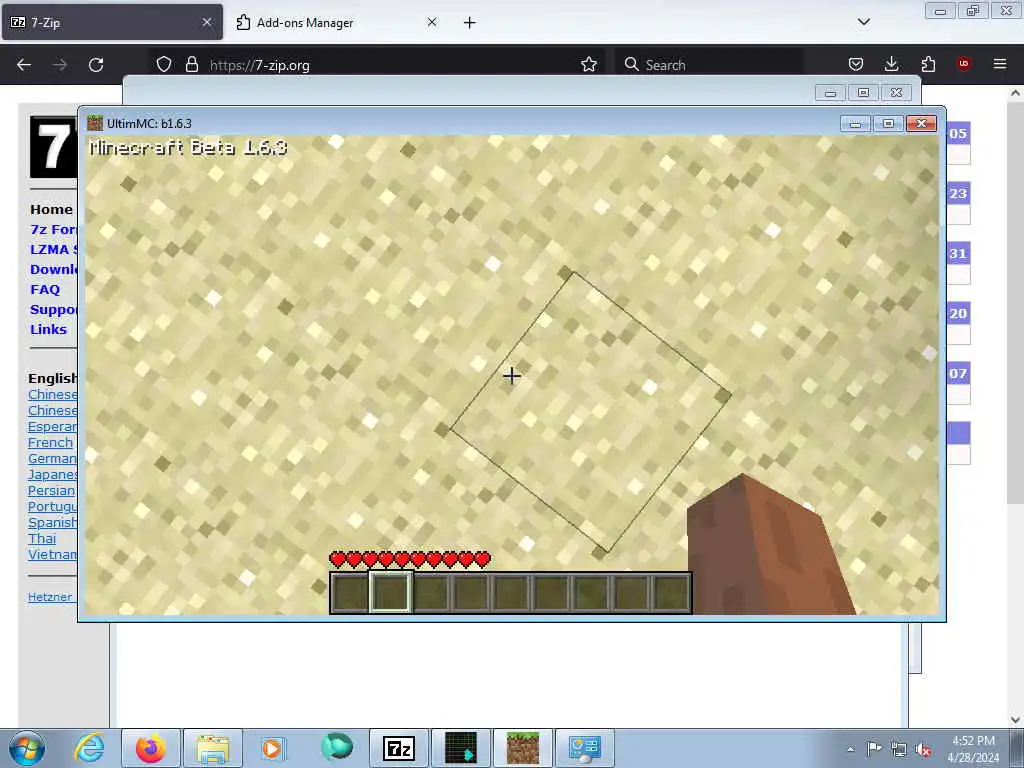This screenshot has height=768, width=1024.
Task: Click the red uBlock extension icon
Action: point(963,64)
